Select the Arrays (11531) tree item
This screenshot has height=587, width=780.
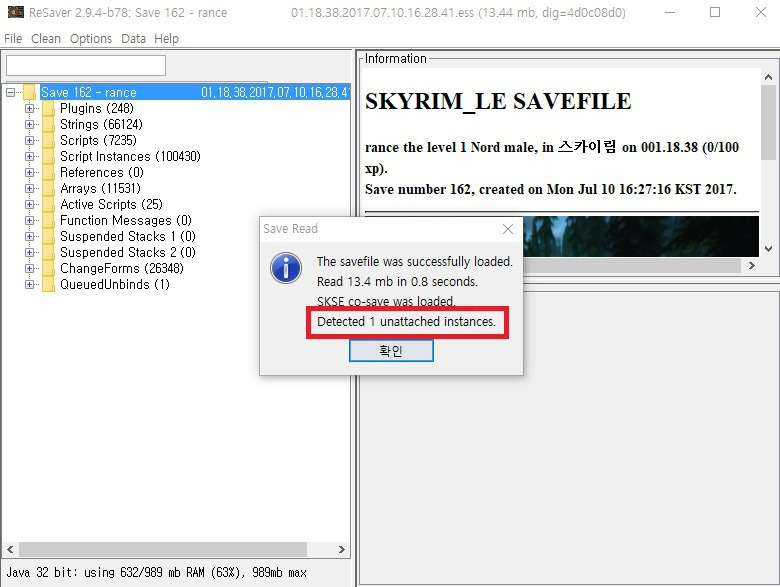click(100, 189)
